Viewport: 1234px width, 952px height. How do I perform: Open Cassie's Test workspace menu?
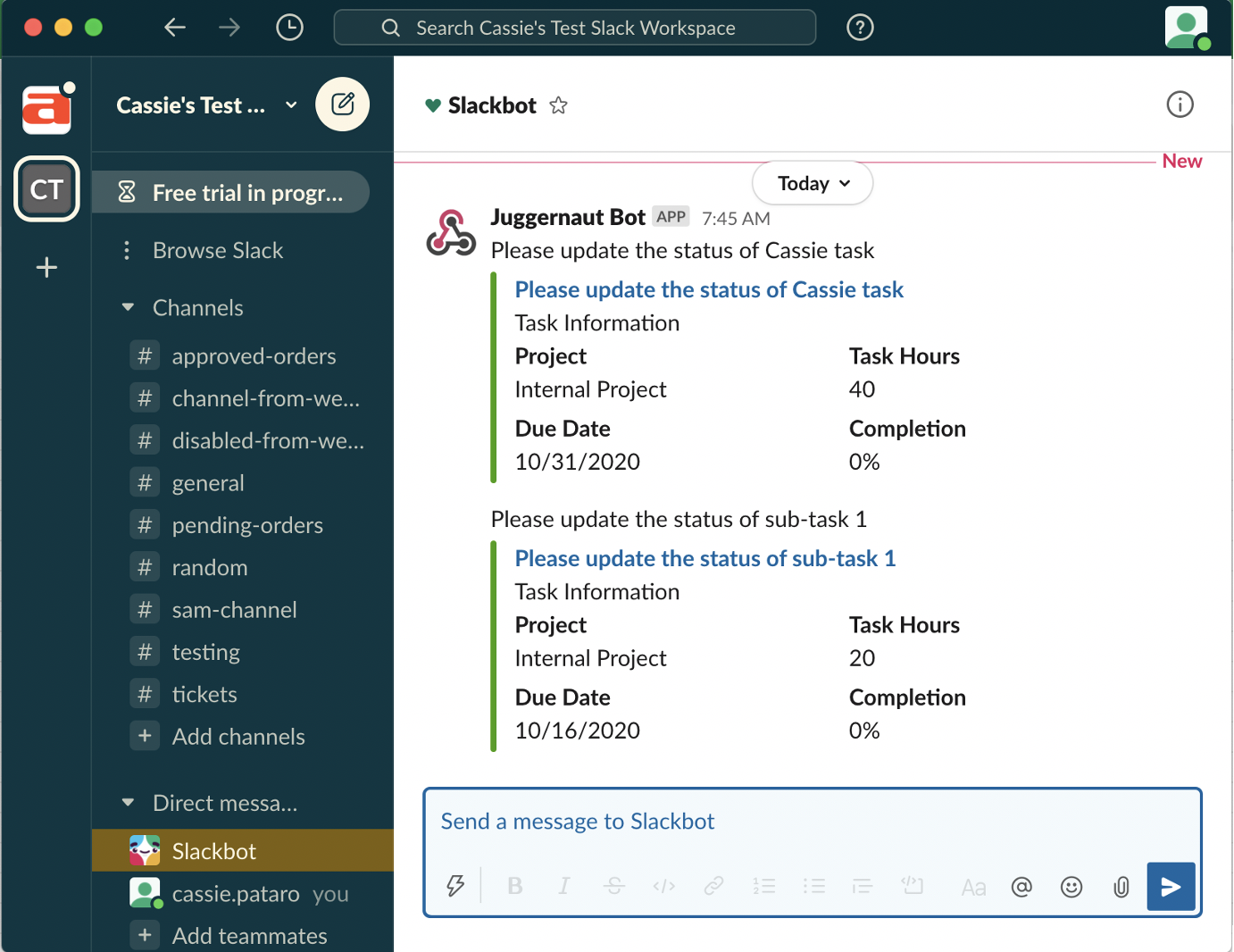205,105
